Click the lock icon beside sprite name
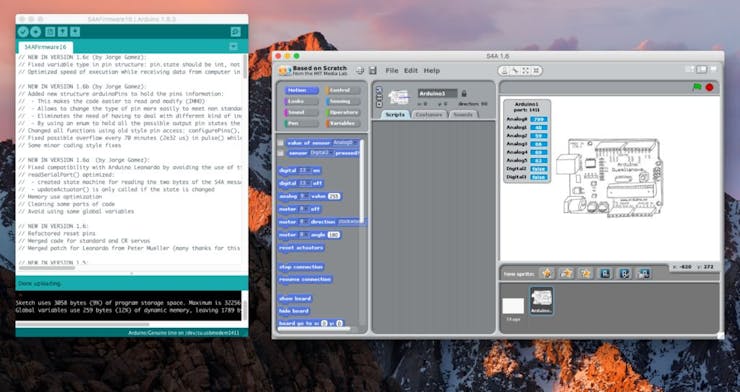 (x=463, y=93)
